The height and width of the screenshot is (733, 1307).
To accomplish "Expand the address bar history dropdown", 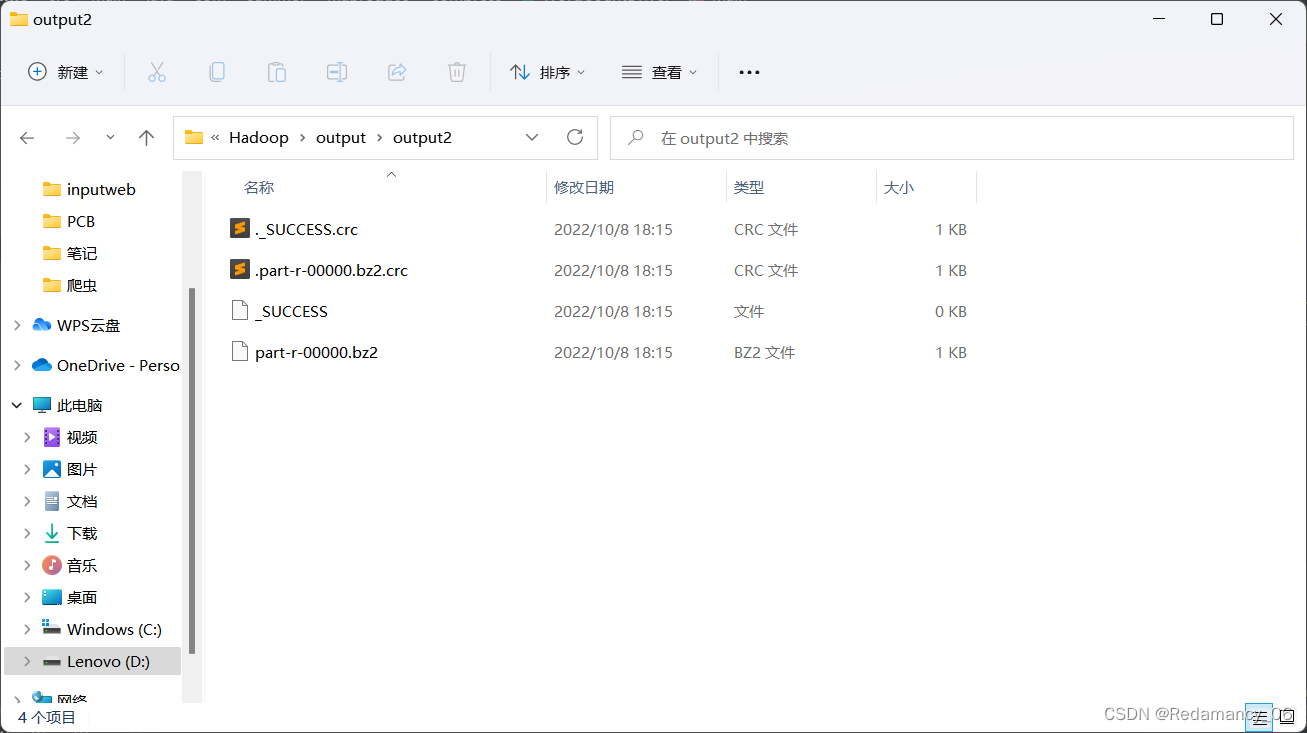I will click(x=532, y=138).
